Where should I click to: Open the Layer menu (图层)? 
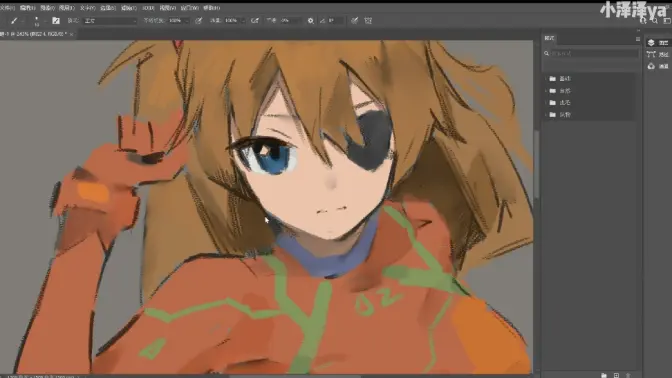[x=66, y=8]
